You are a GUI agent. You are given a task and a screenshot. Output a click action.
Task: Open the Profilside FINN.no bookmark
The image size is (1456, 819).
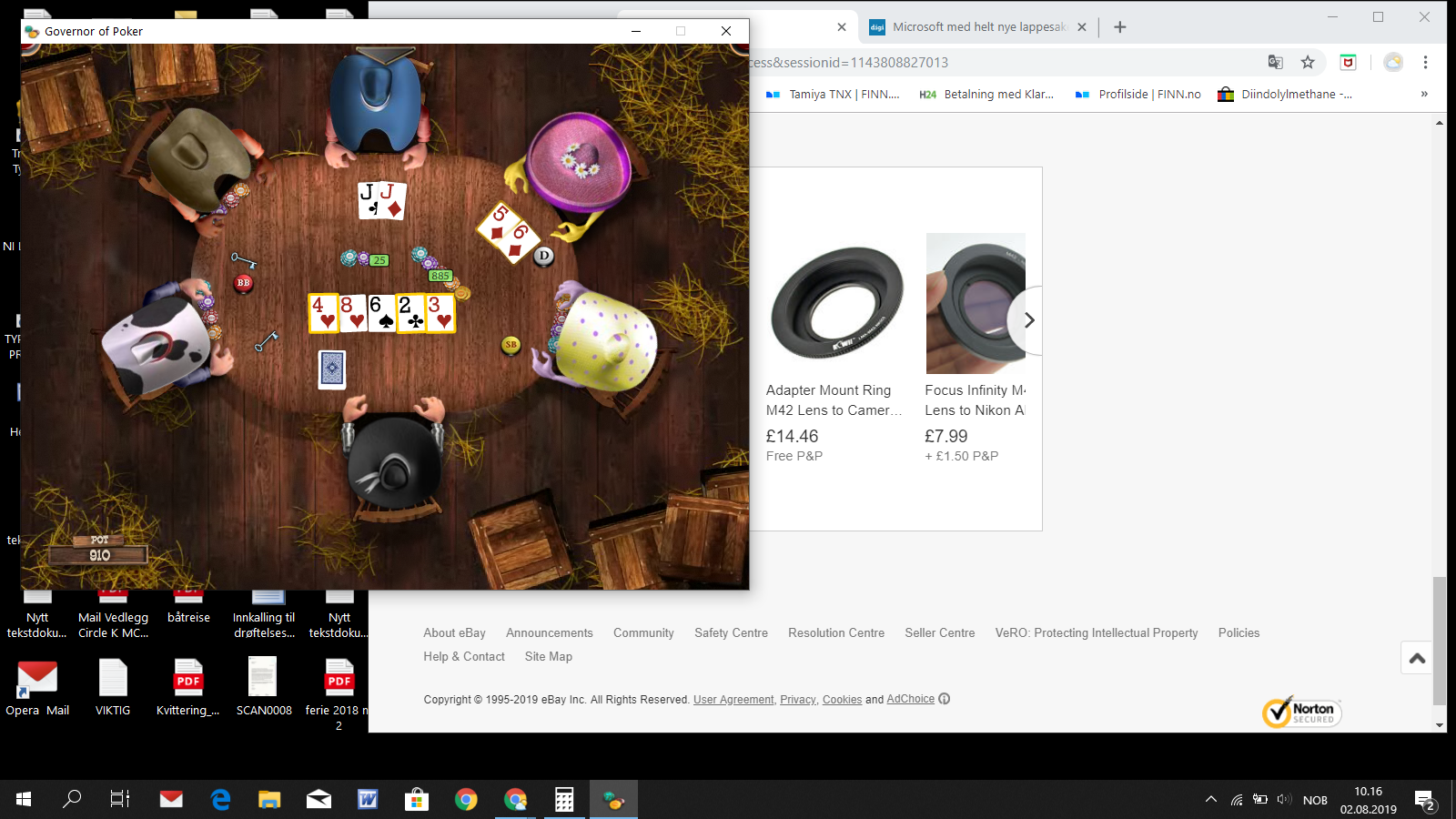1138,94
